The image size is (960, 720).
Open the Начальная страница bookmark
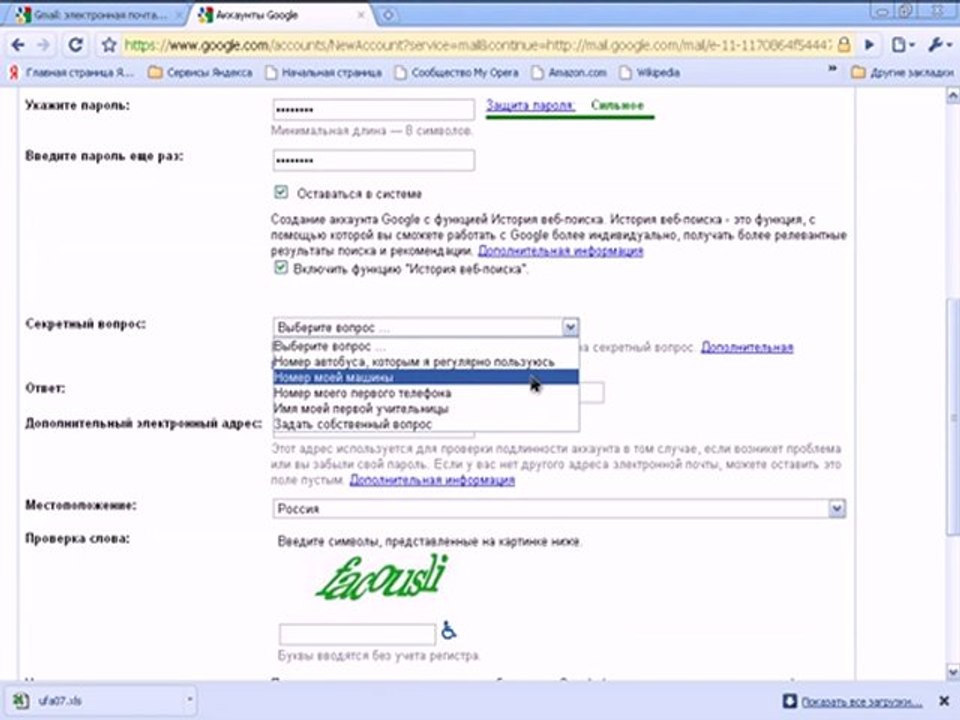[x=323, y=72]
